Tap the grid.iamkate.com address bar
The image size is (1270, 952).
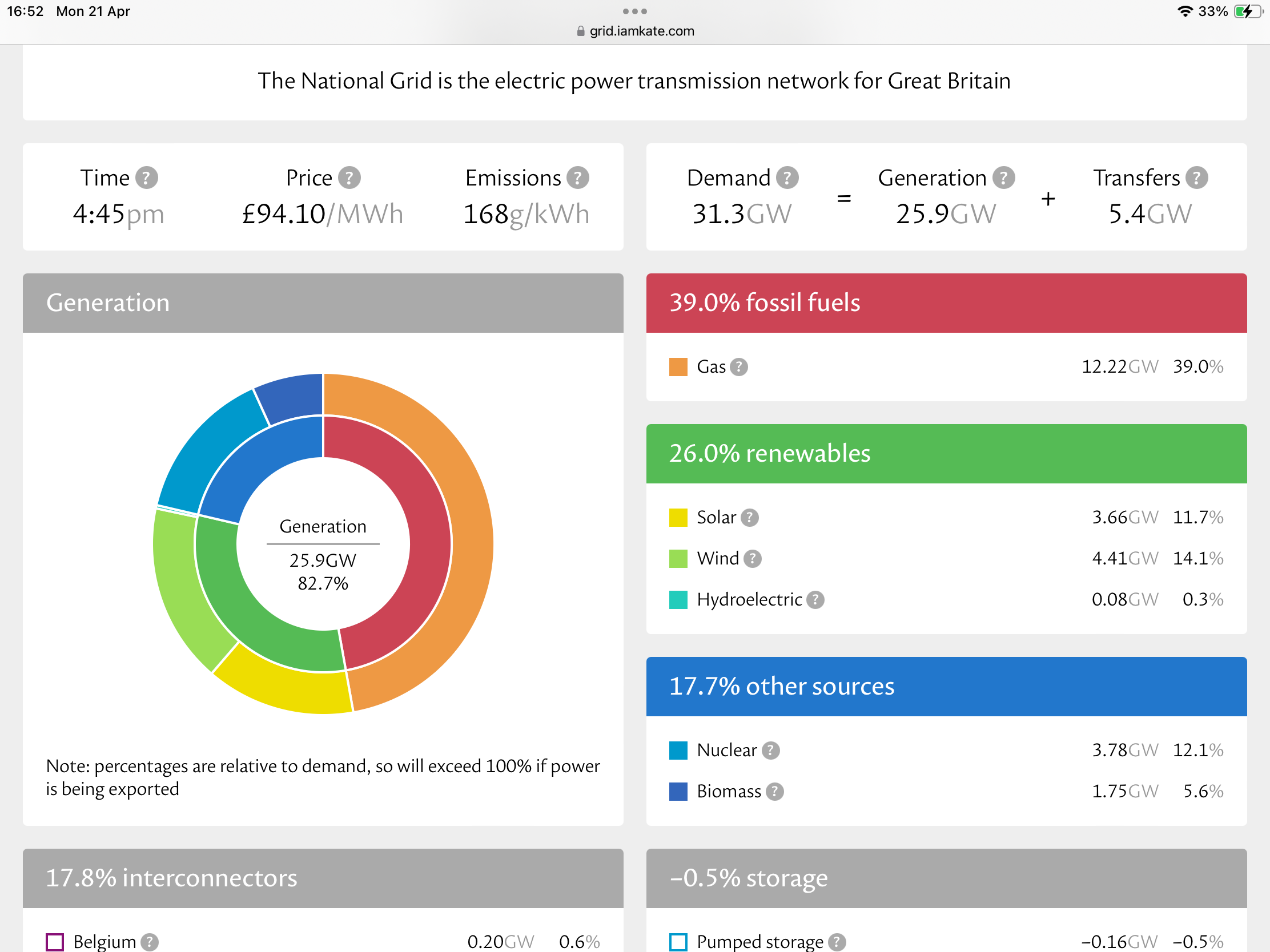635,31
